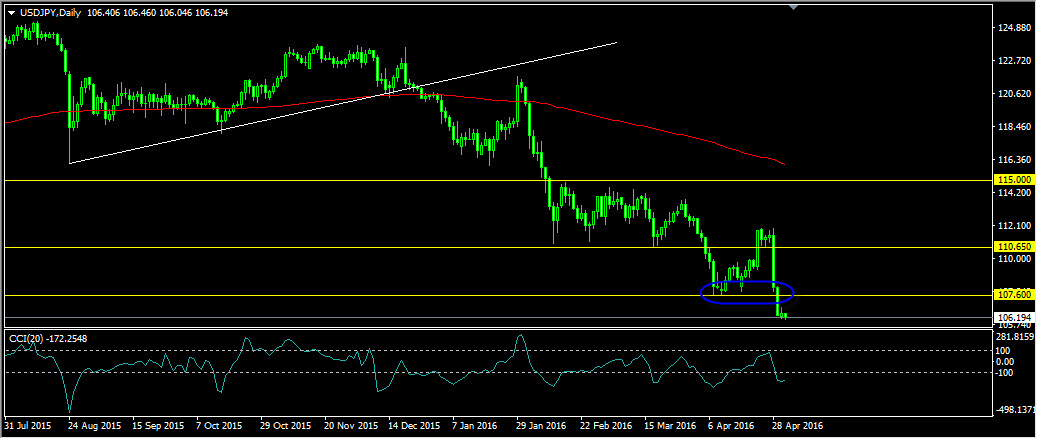Image resolution: width=1037 pixels, height=439 pixels.
Task: Click price axis value 105.740
Action: (1015, 325)
